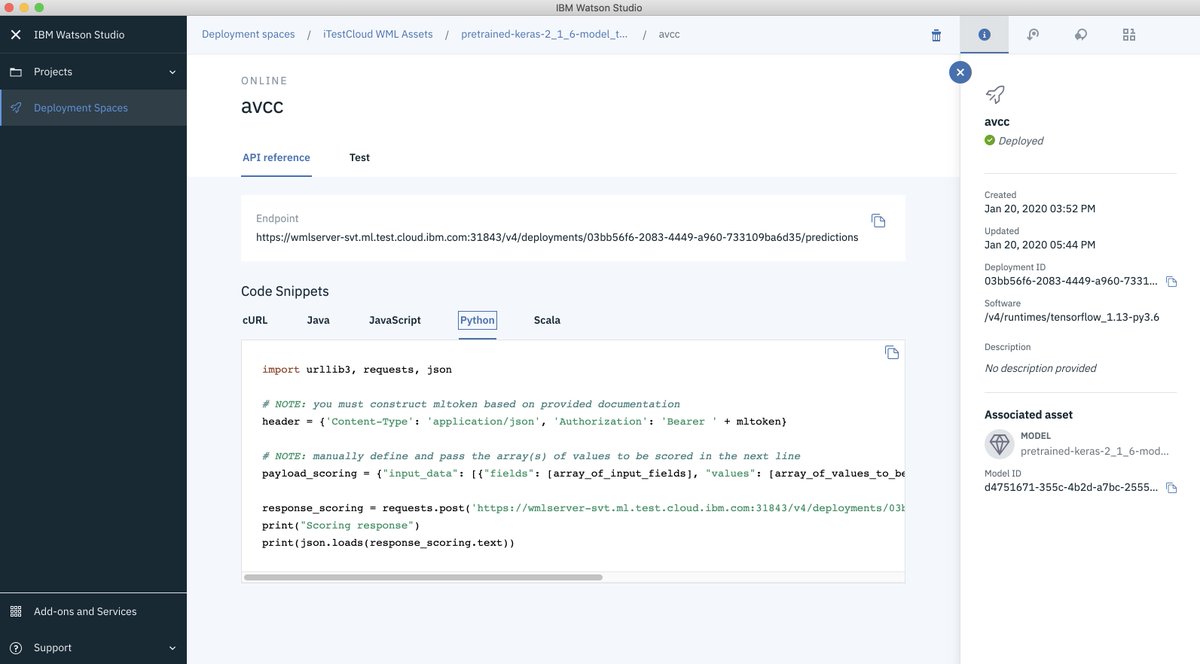Switch to the Test tab
The height and width of the screenshot is (664, 1200).
click(360, 158)
